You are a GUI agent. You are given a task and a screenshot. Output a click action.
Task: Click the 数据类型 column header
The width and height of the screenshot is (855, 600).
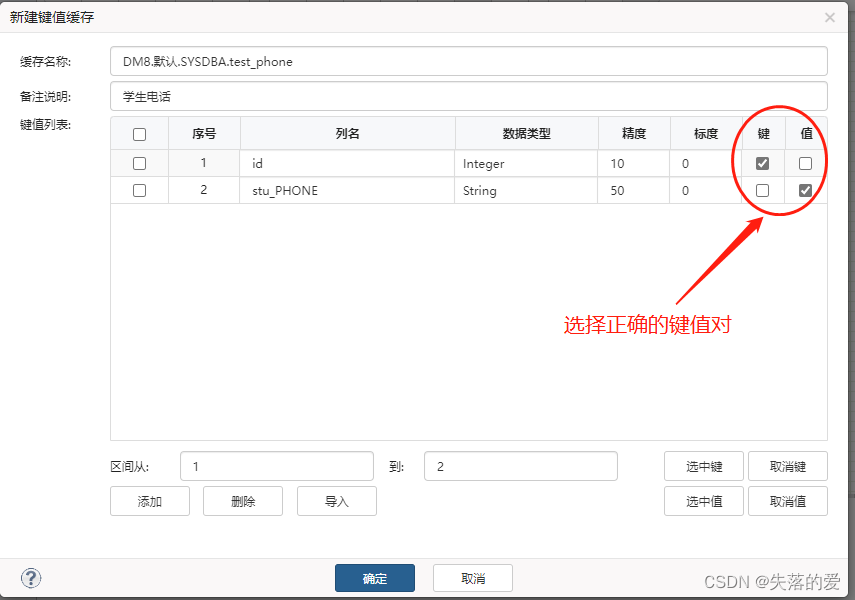coord(527,134)
